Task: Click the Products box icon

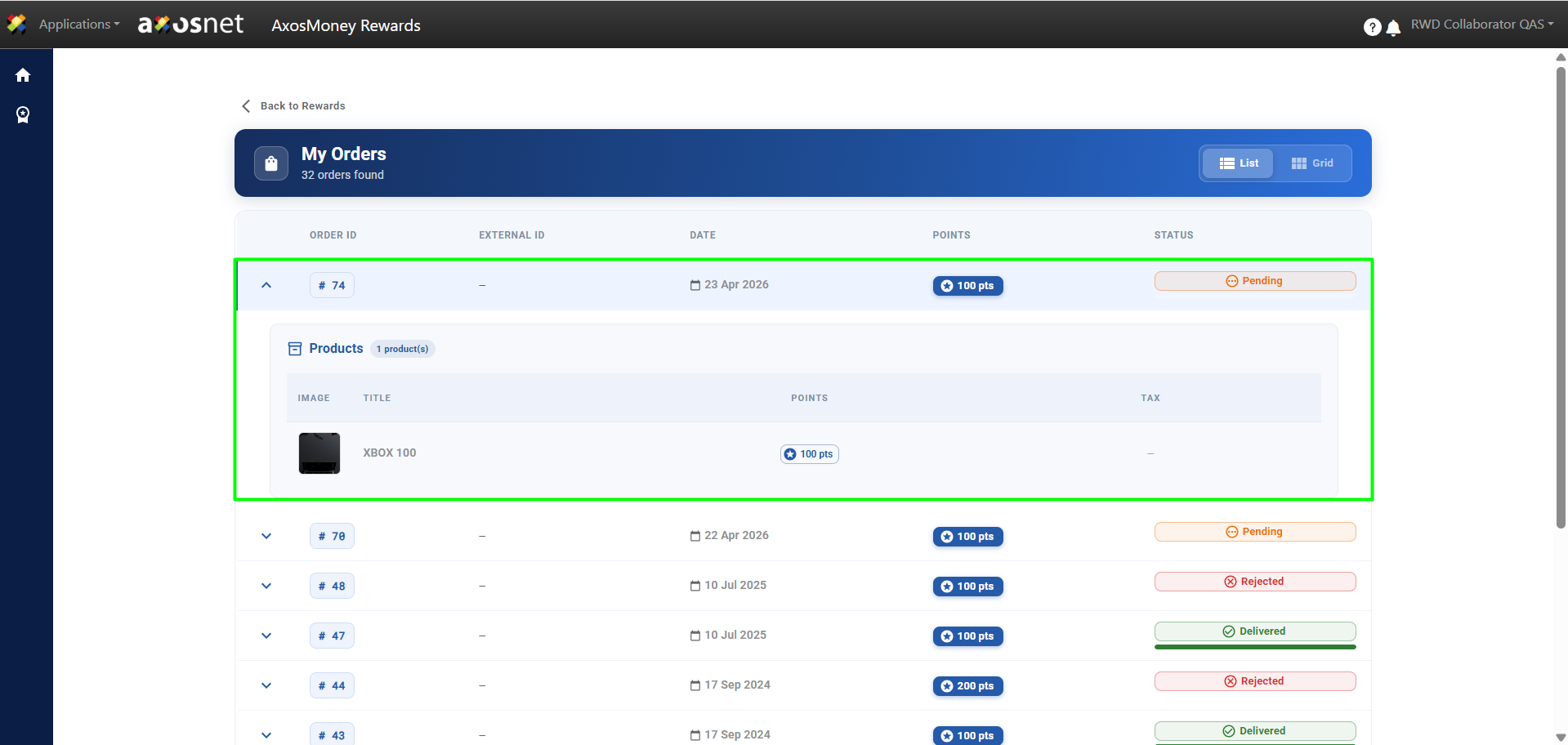Action: (295, 349)
